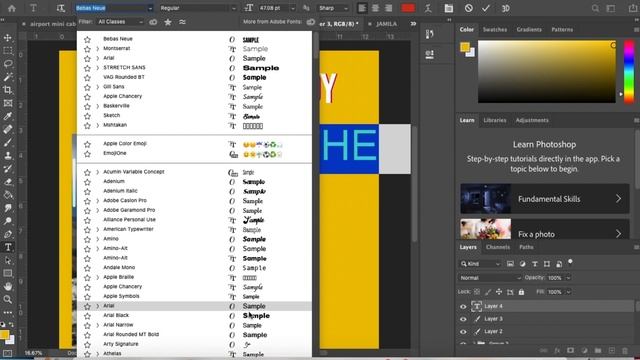Open the warp text option
Viewport: 640px width, 360px height.
[x=428, y=8]
